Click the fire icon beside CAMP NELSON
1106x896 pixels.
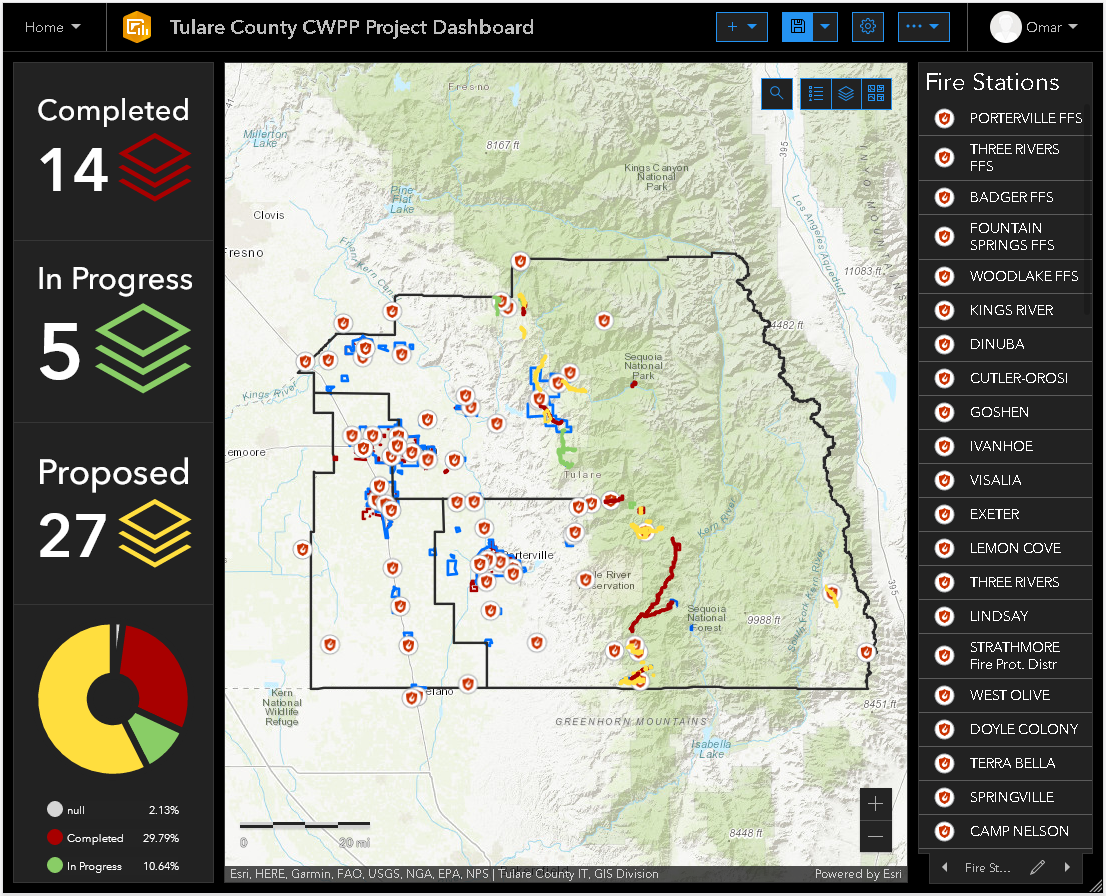point(944,831)
